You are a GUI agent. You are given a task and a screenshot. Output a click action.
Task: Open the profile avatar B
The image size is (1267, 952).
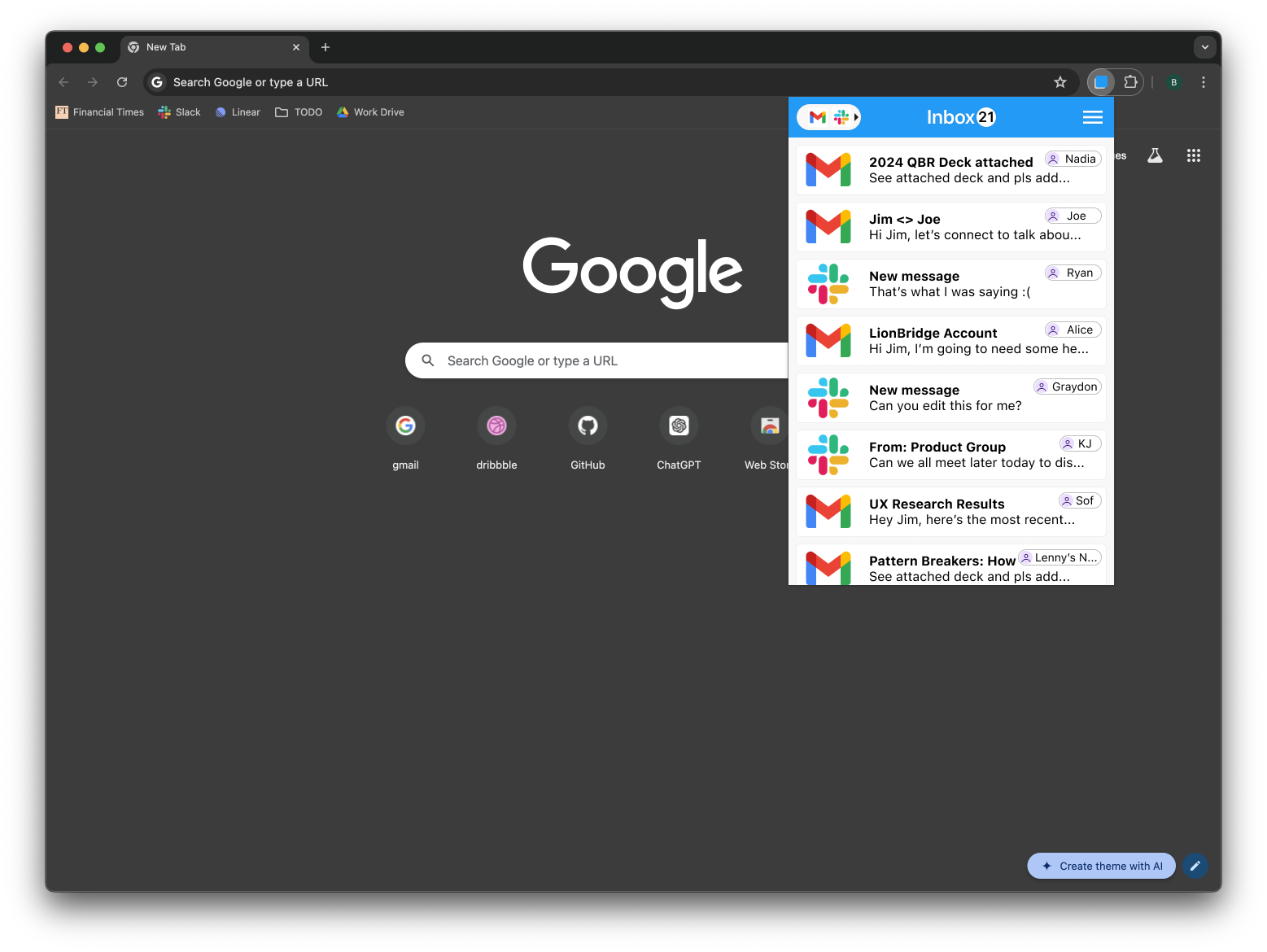1173,82
